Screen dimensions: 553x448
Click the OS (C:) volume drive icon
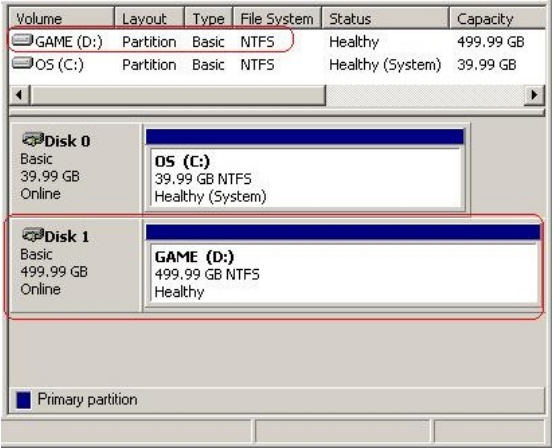[x=23, y=63]
